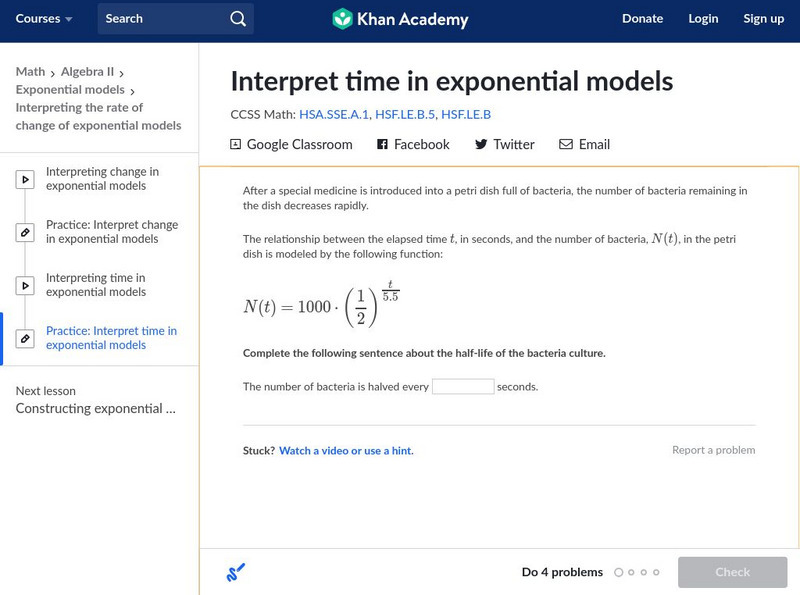
Task: Select Practice: Interpret change in exponential models
Action: click(x=111, y=232)
